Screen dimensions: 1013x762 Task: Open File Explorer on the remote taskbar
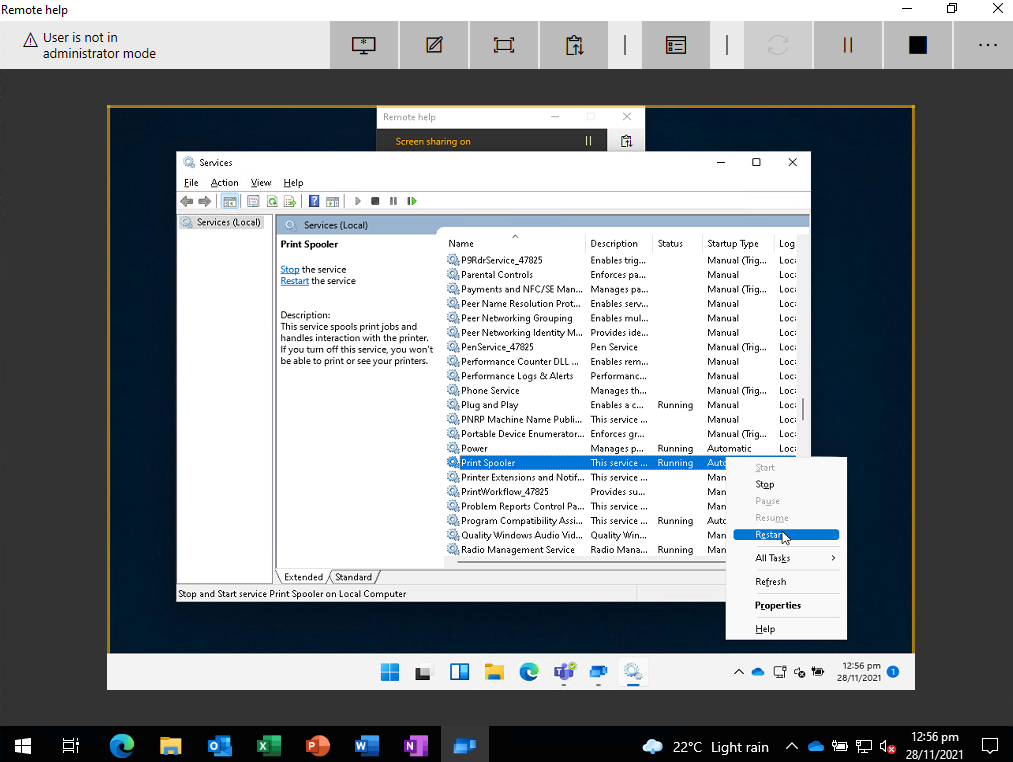tap(494, 672)
